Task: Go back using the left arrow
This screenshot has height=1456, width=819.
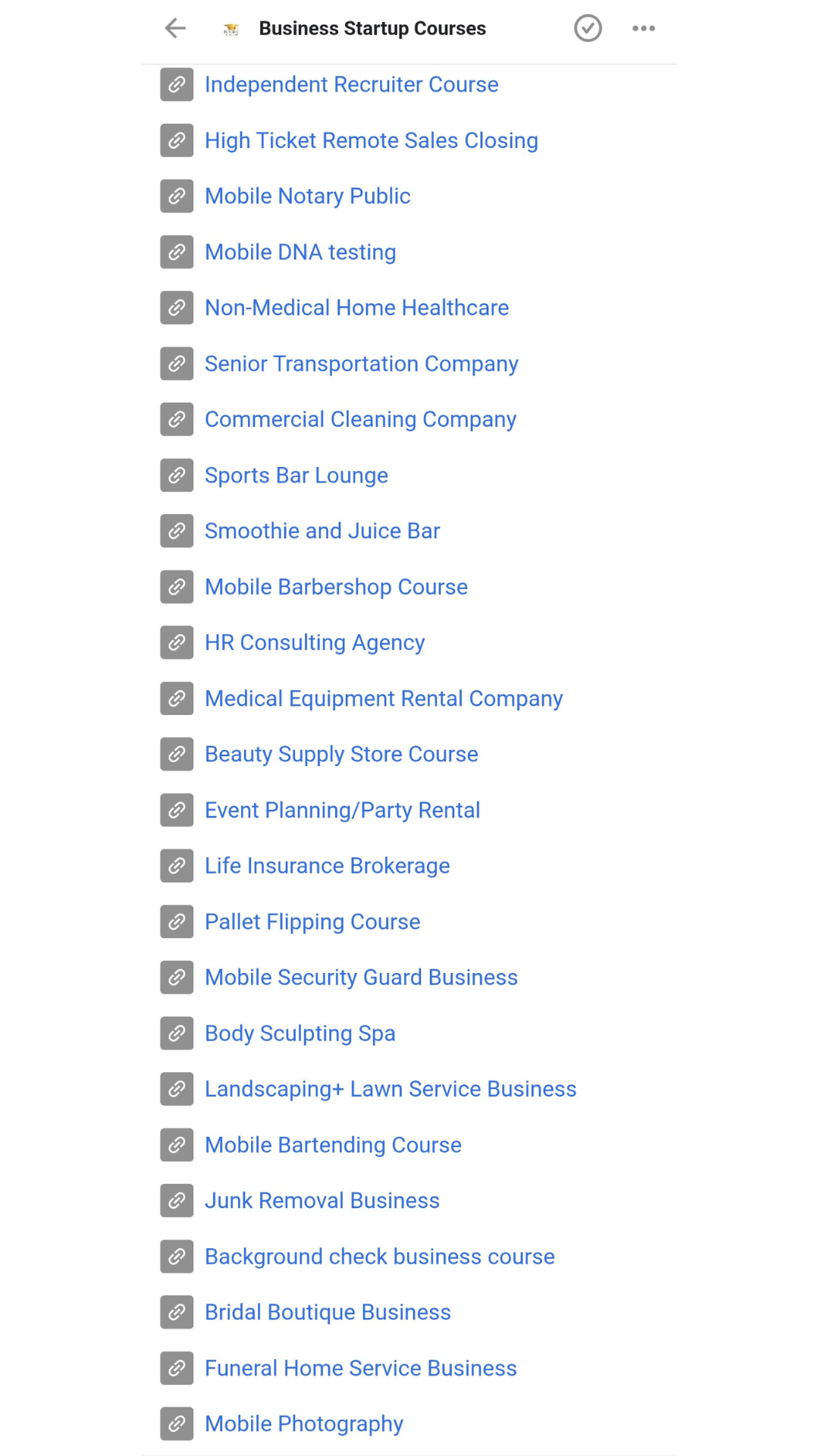Action: click(x=175, y=29)
